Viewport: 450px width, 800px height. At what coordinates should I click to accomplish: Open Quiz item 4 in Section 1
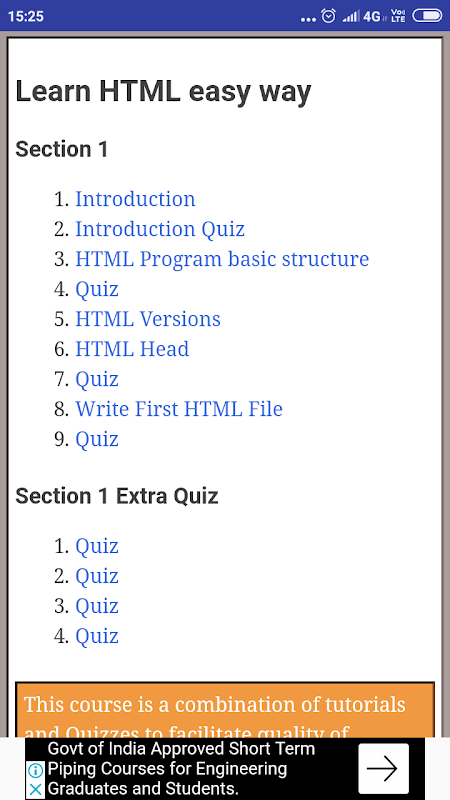pos(97,289)
